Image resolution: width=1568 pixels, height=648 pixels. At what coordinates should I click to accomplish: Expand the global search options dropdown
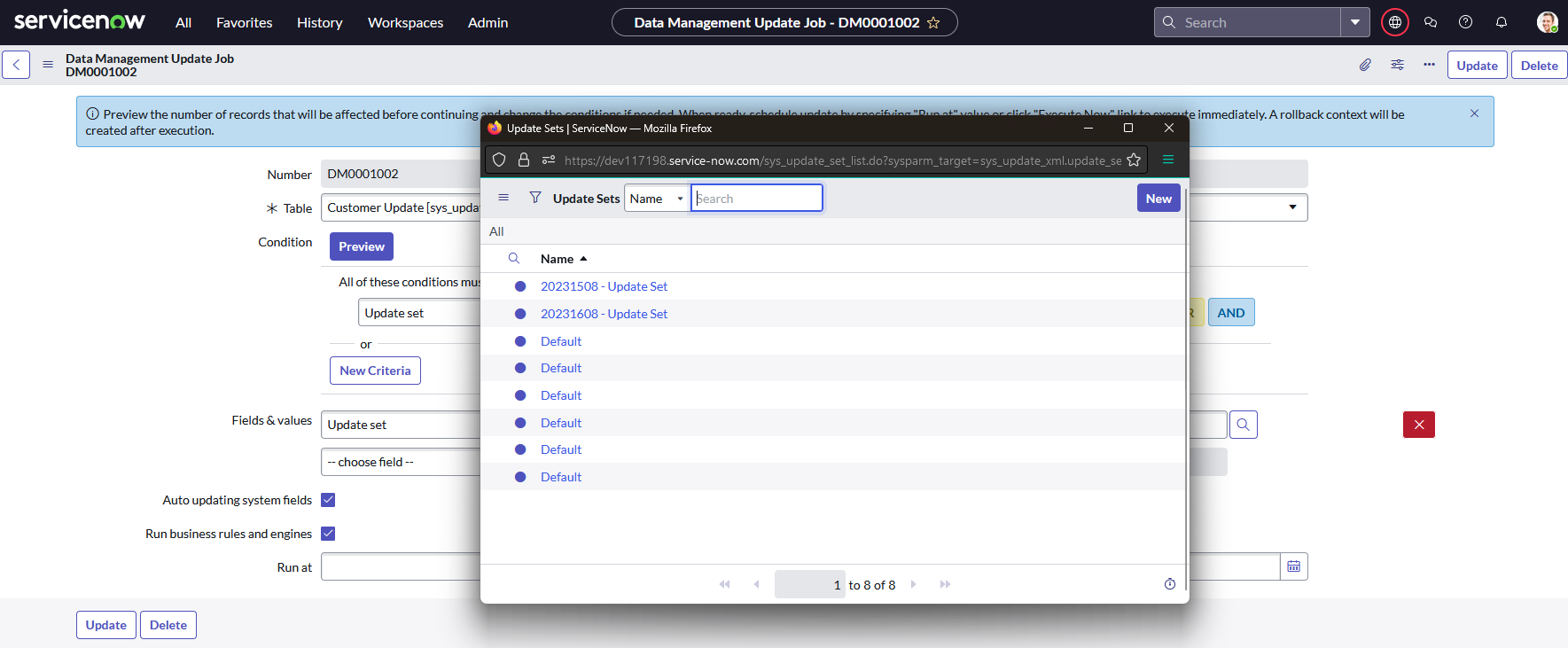tap(1355, 22)
